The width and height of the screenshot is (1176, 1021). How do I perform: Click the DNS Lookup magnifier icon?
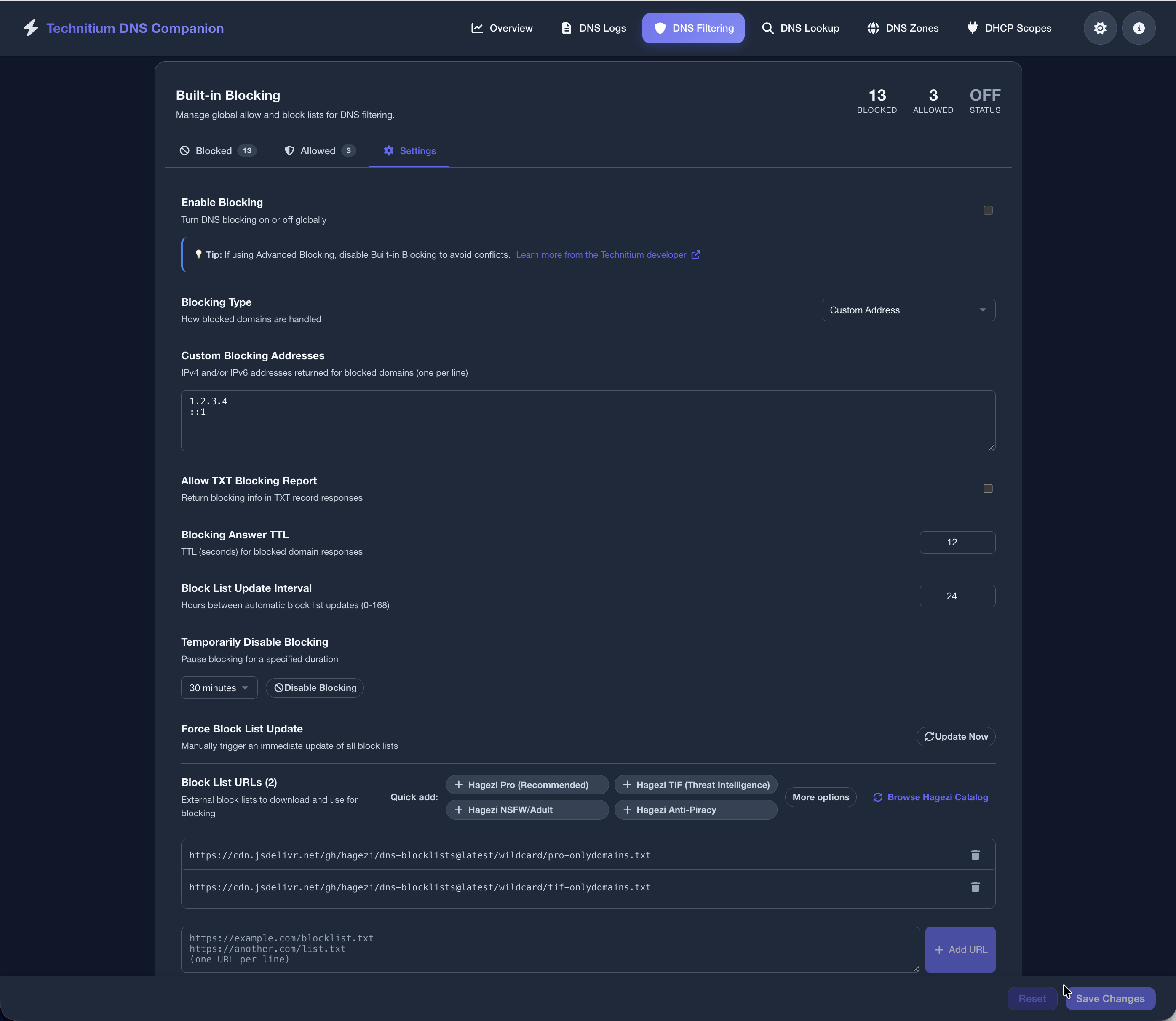[x=767, y=28]
